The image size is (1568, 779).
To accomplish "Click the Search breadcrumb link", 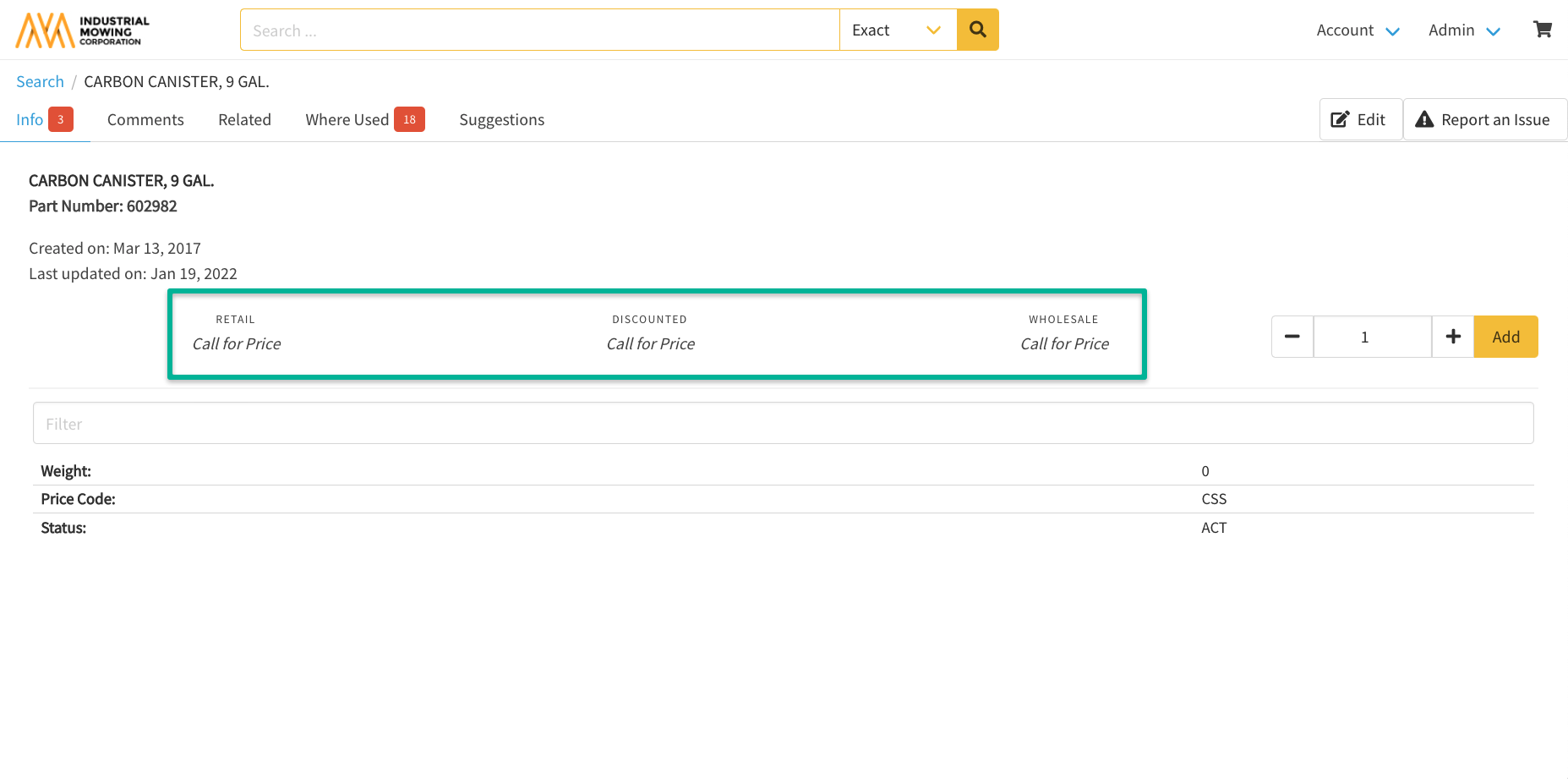I will [x=40, y=81].
